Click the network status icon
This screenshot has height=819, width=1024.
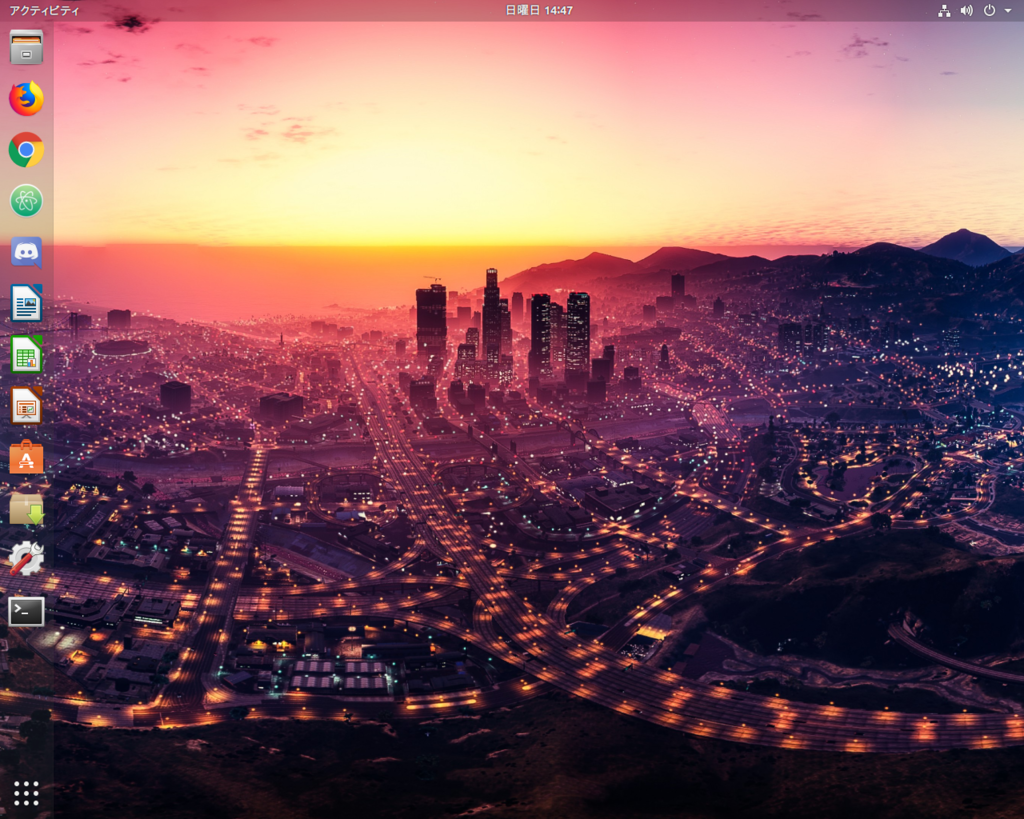coord(944,10)
